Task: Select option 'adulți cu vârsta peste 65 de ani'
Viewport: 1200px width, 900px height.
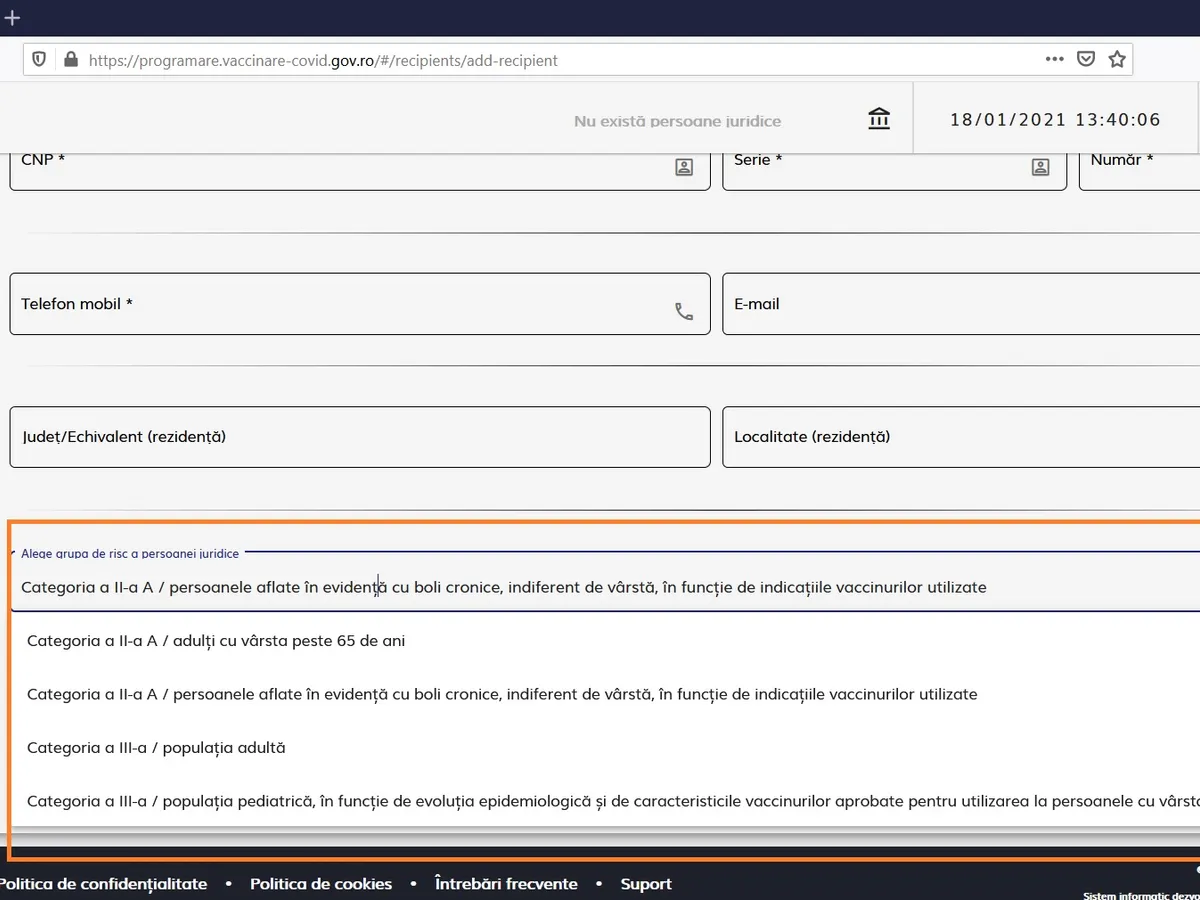Action: pyautogui.click(x=216, y=641)
